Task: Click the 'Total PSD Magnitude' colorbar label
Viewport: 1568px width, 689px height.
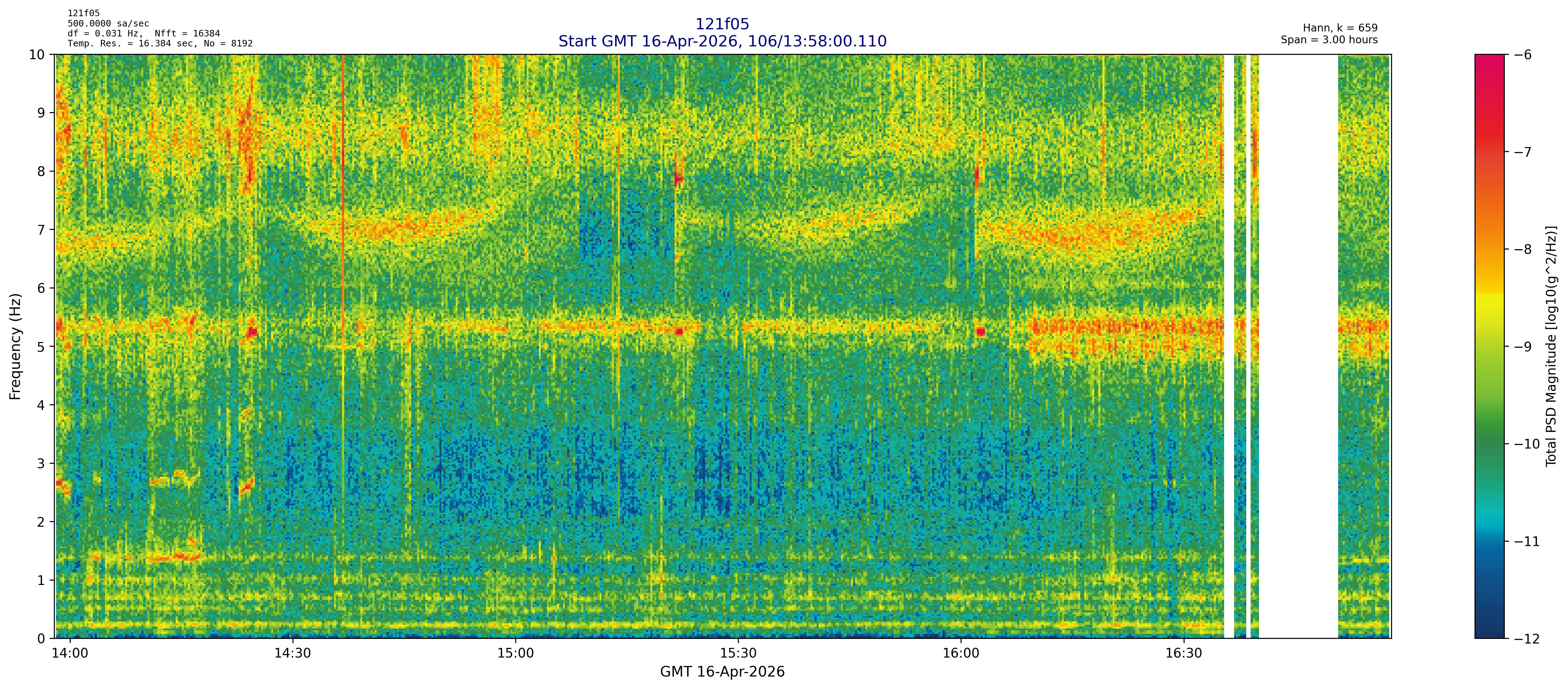Action: 1551,346
